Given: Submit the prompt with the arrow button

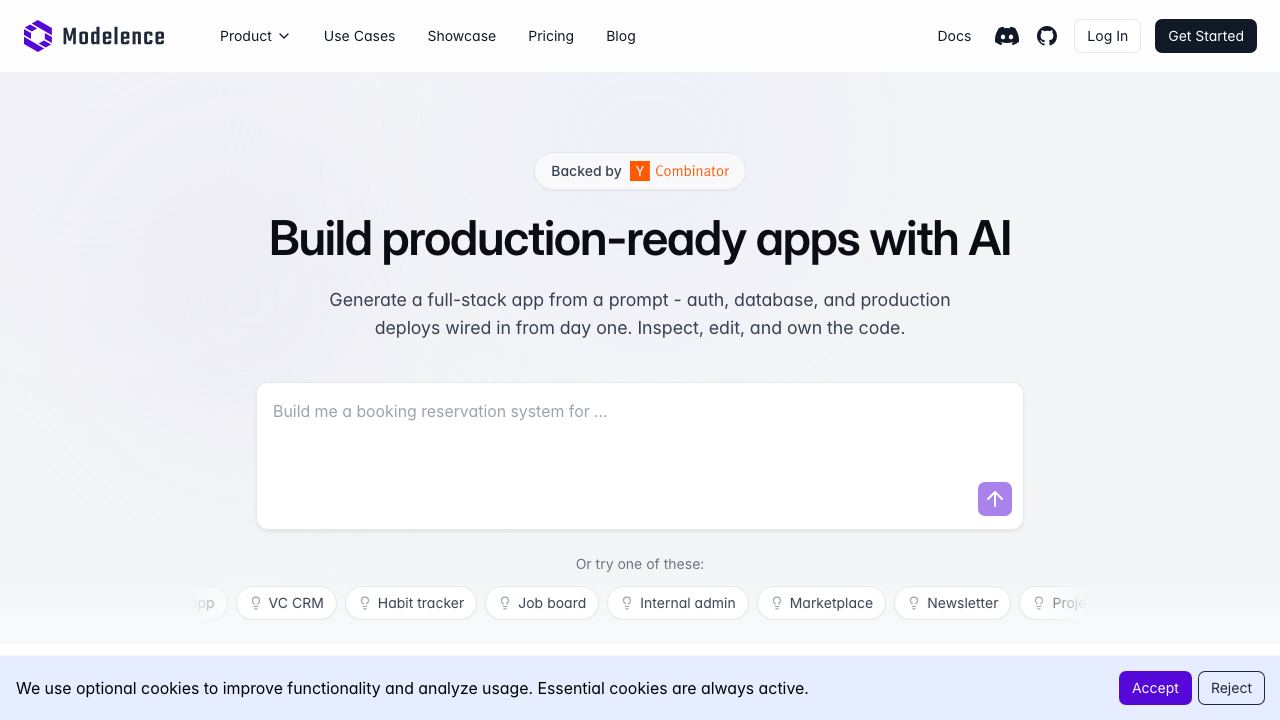Looking at the screenshot, I should point(995,499).
